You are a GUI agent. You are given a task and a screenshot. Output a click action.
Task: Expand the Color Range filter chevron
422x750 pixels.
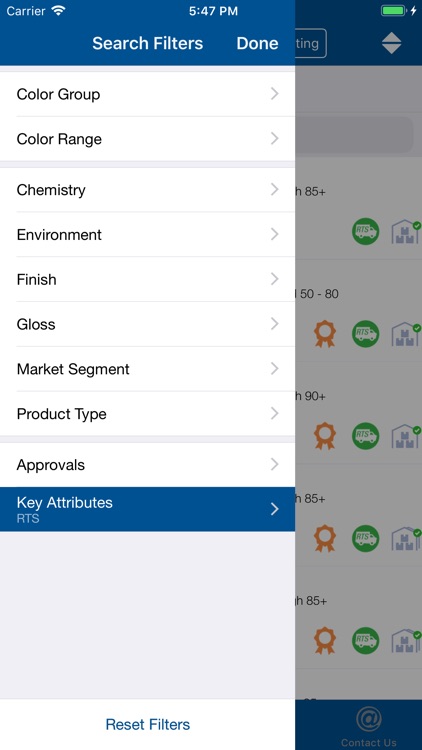[275, 139]
